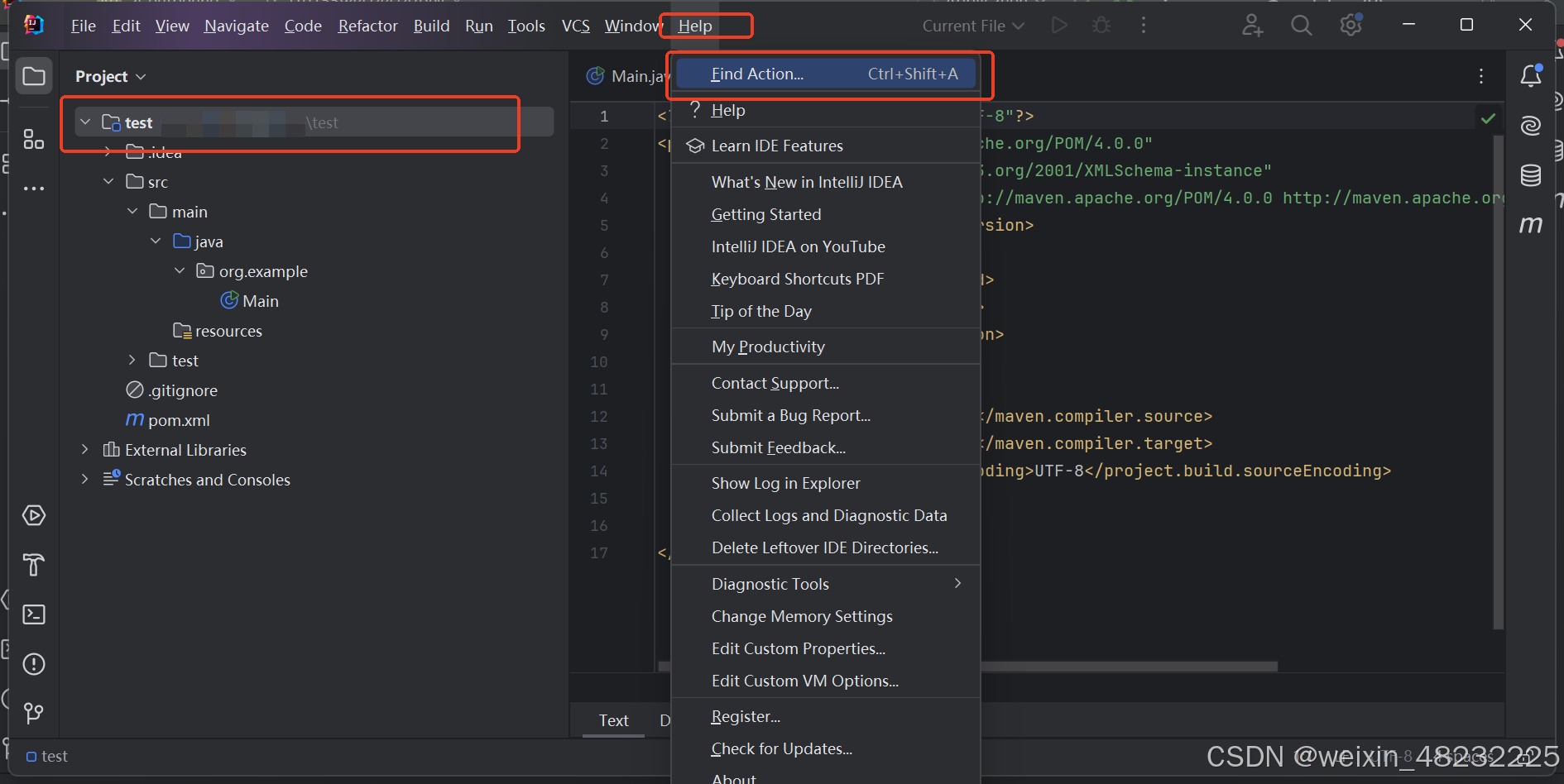Open more run actions menu
Viewport: 1564px width, 784px height.
[x=1144, y=26]
